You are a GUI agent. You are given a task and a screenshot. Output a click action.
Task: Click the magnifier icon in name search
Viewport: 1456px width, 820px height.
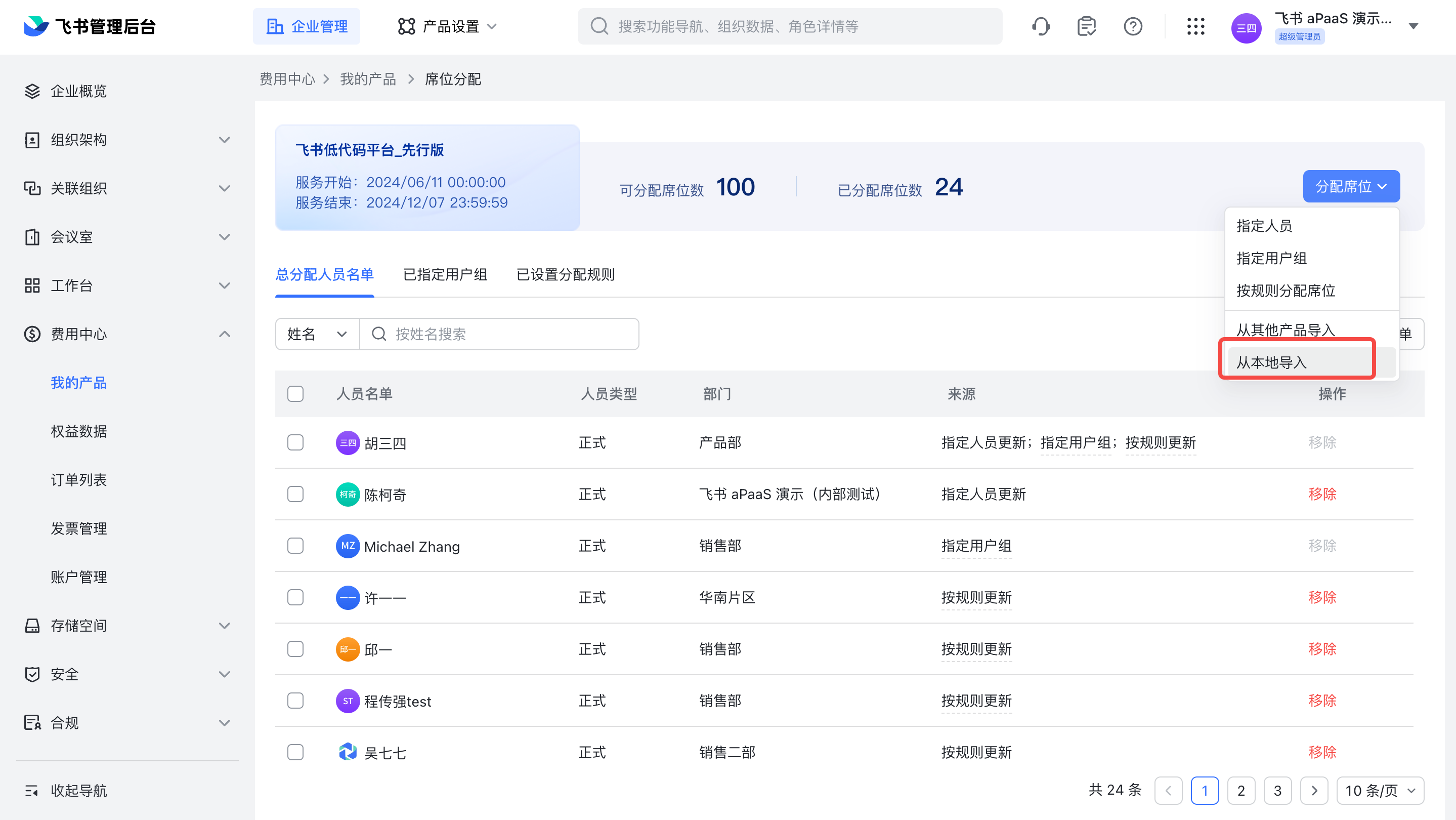pos(379,334)
